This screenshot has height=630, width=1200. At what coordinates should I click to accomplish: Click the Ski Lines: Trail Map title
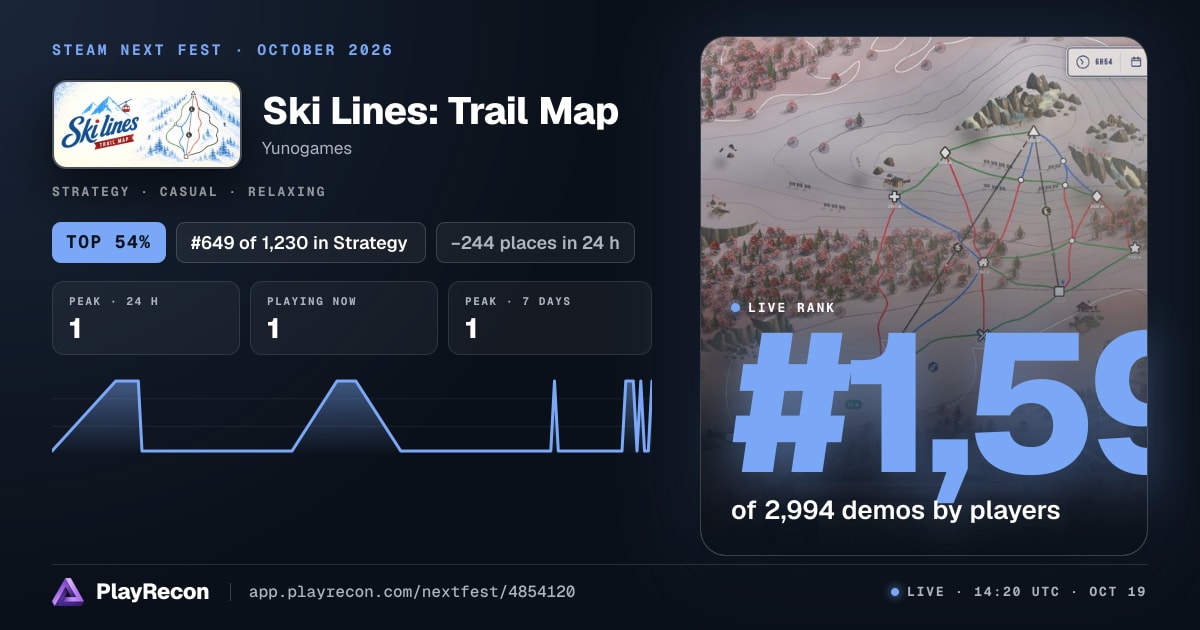pyautogui.click(x=440, y=111)
